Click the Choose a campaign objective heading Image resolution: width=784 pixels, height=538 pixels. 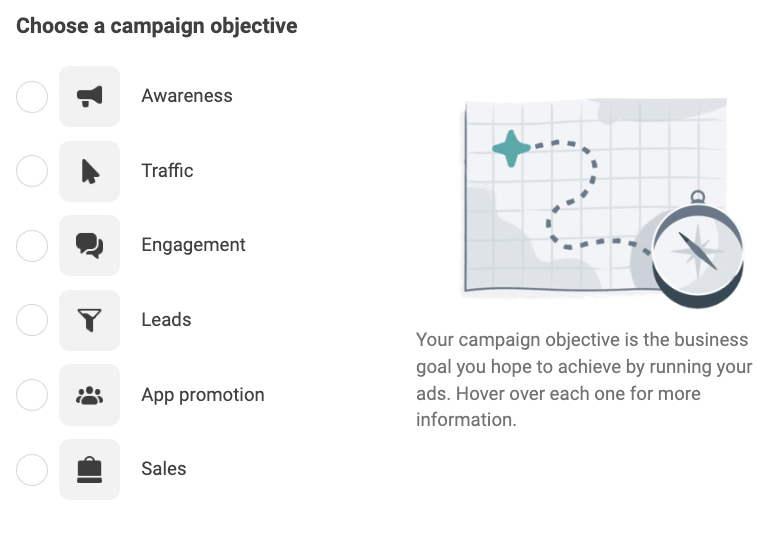click(157, 26)
